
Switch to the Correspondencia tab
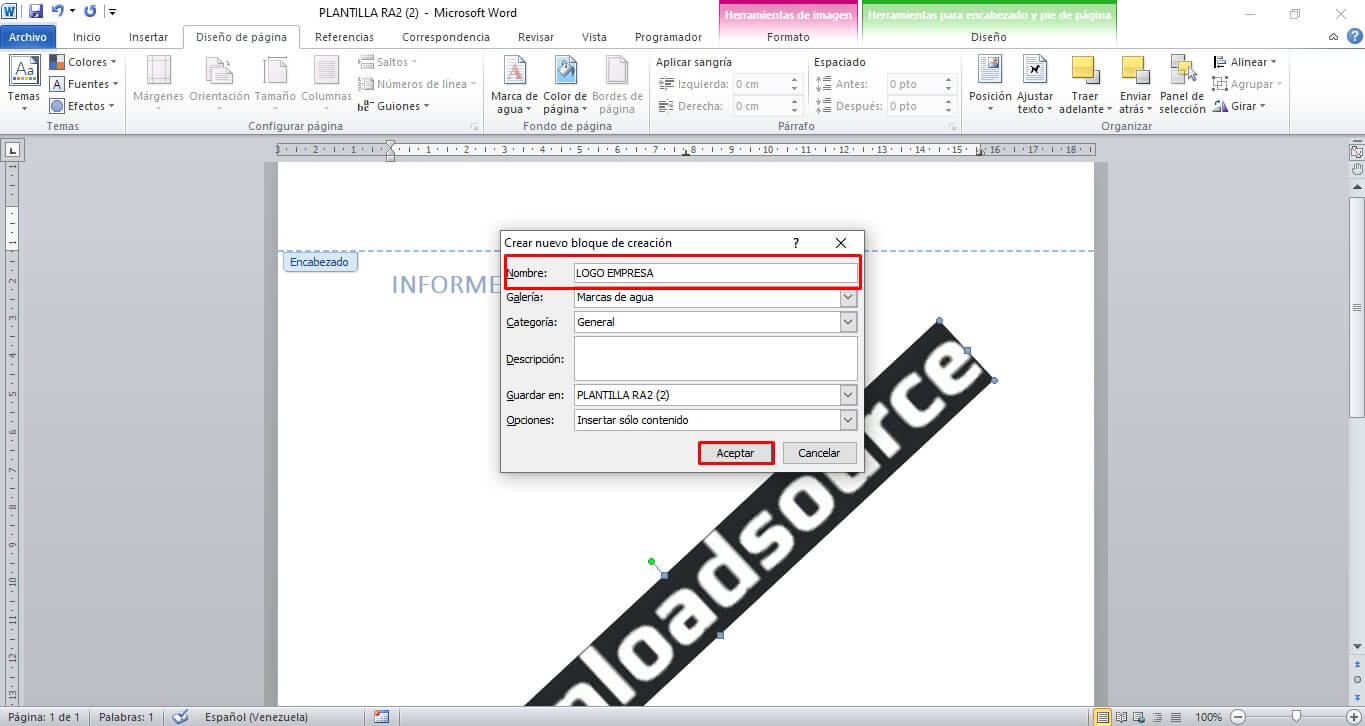tap(446, 37)
